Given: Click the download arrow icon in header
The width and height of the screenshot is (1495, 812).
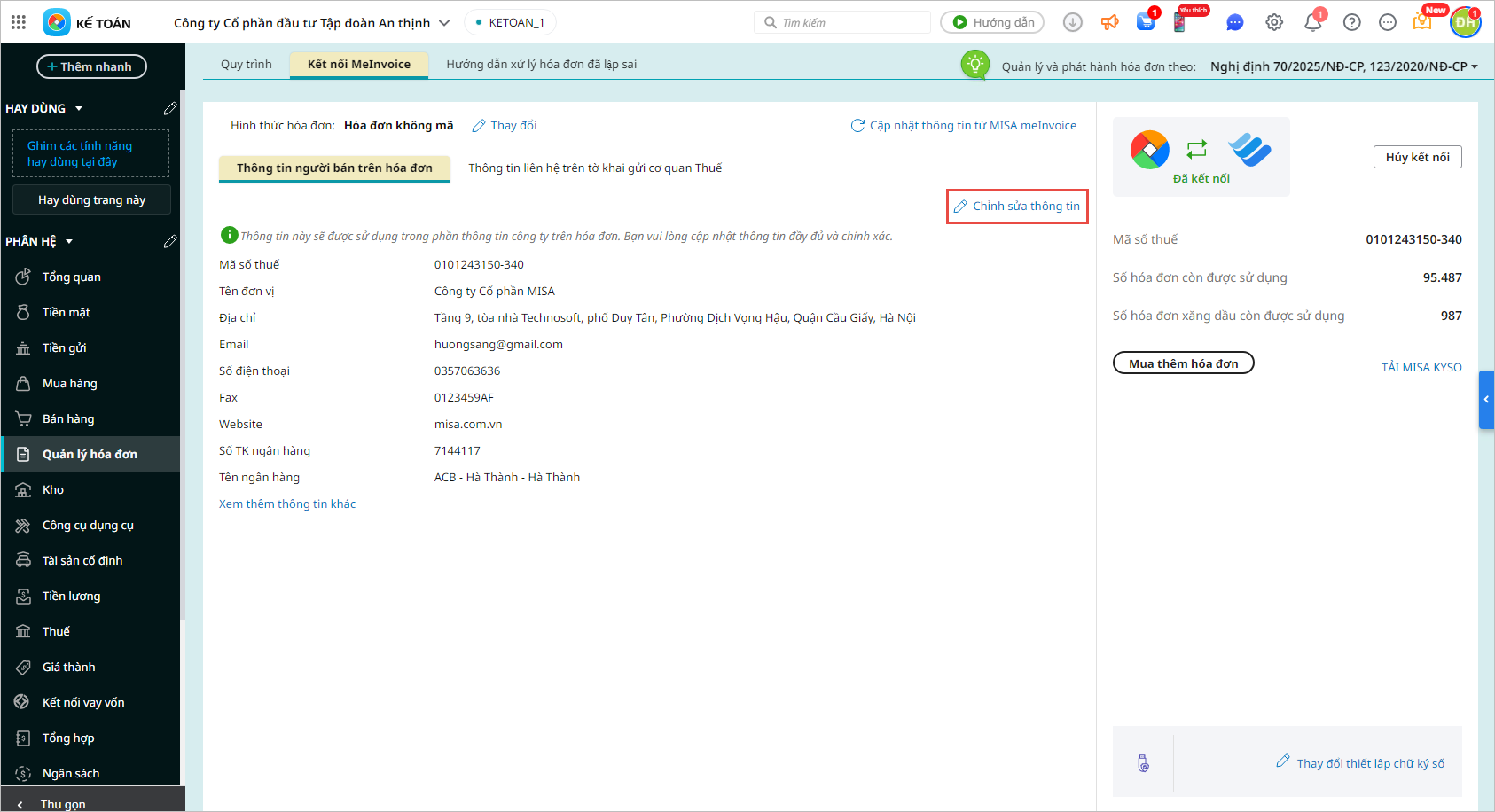Looking at the screenshot, I should tap(1073, 22).
